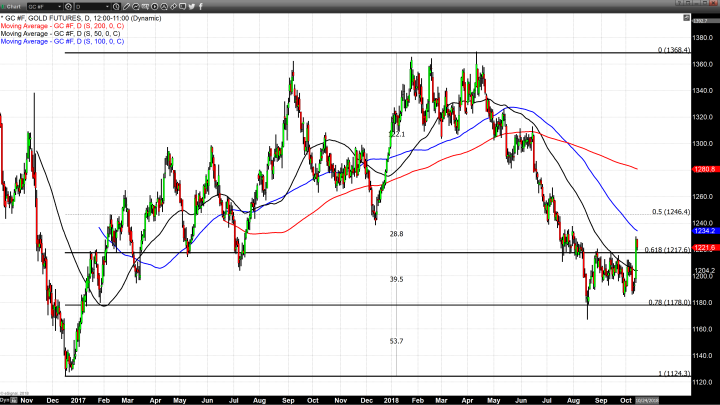The image size is (720, 405).
Task: Click the red 1280.8 price marker
Action: tap(706, 169)
